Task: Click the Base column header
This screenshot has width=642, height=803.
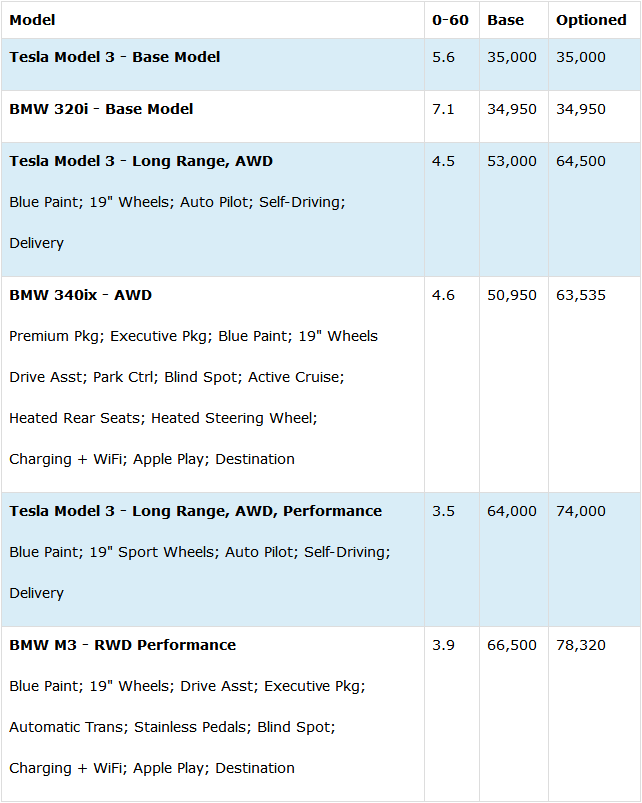Action: [505, 20]
